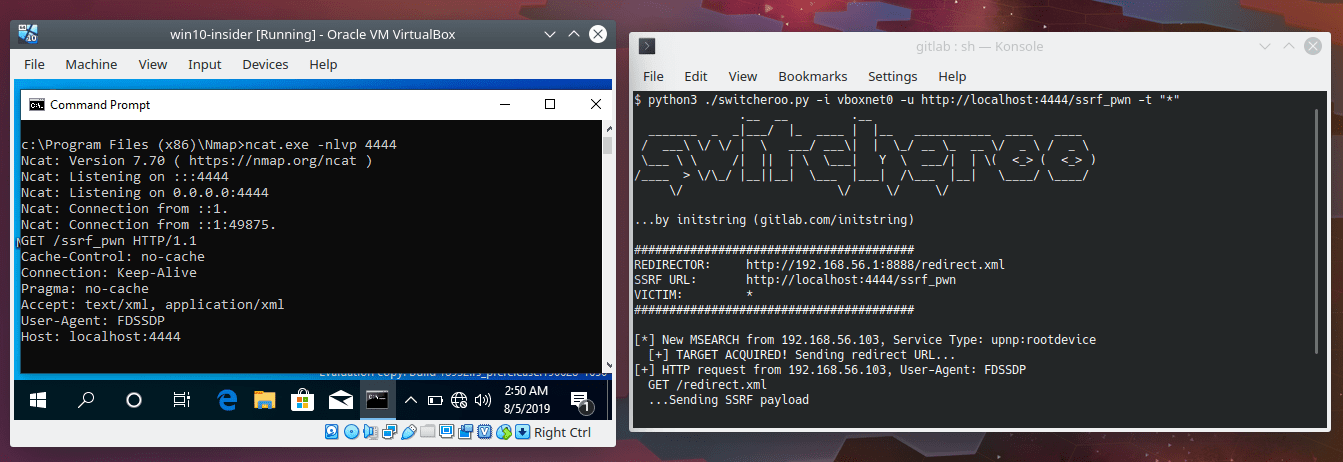
Task: Open VirtualBox File menu
Action: (x=34, y=64)
